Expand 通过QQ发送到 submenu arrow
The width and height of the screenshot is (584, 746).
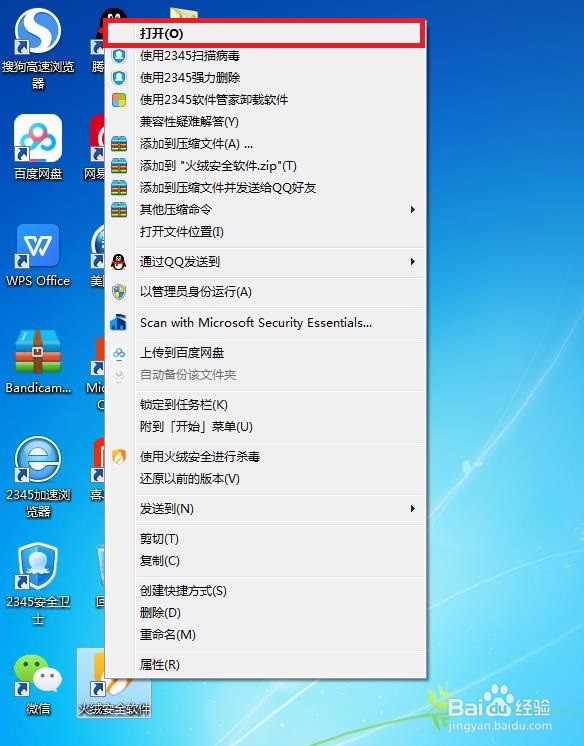[413, 262]
